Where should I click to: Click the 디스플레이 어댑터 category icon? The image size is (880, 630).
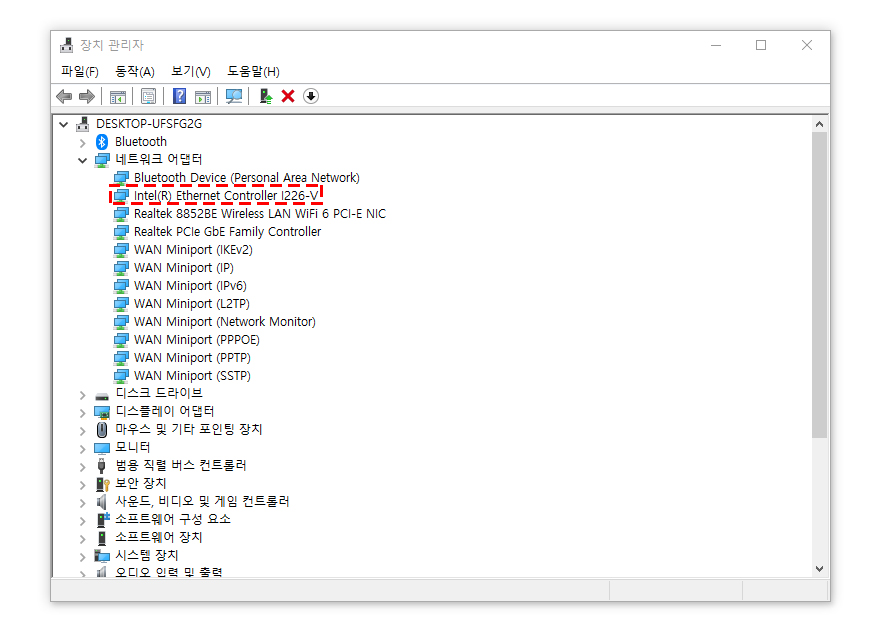tap(102, 412)
